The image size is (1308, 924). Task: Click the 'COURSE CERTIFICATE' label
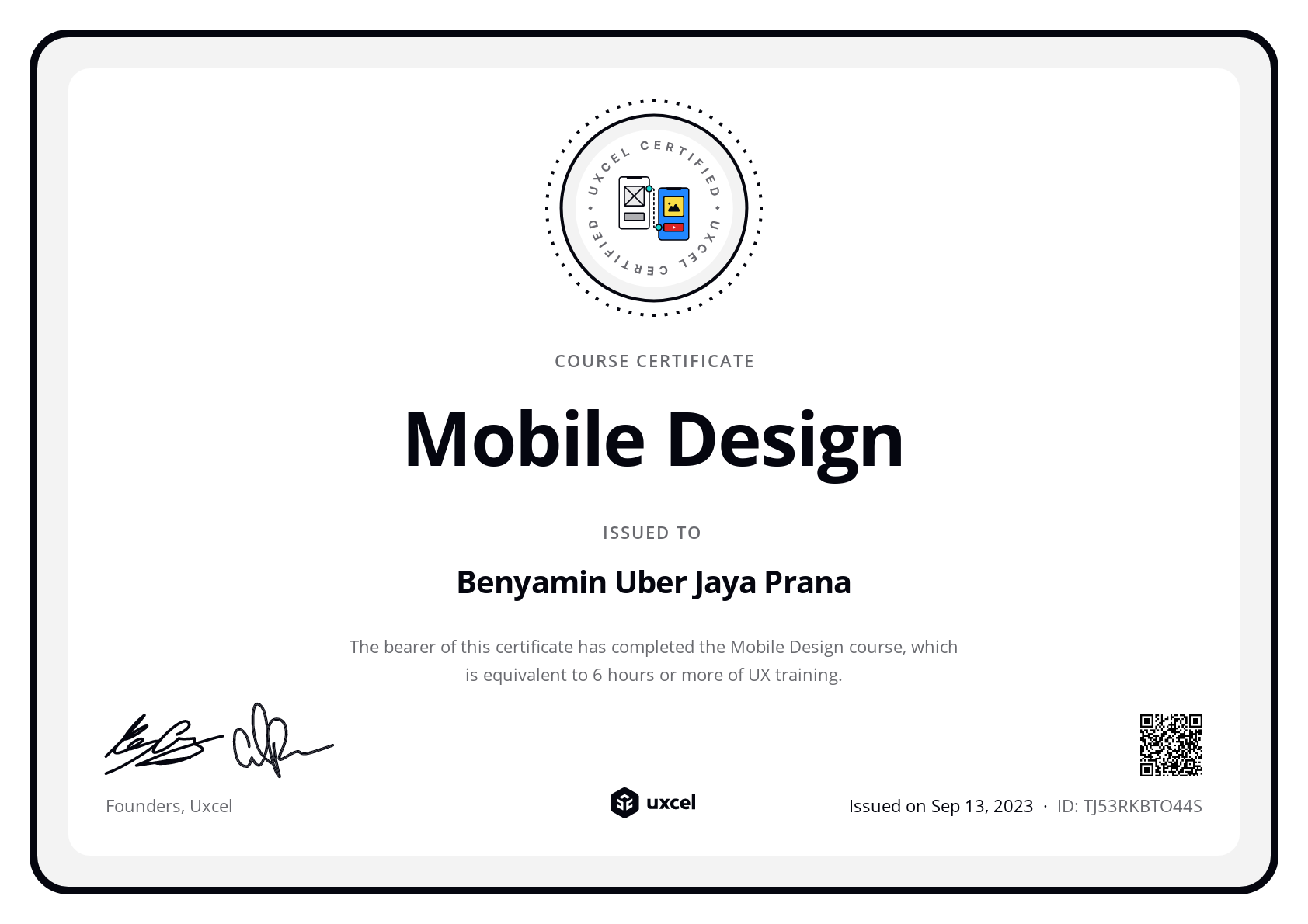tap(654, 361)
